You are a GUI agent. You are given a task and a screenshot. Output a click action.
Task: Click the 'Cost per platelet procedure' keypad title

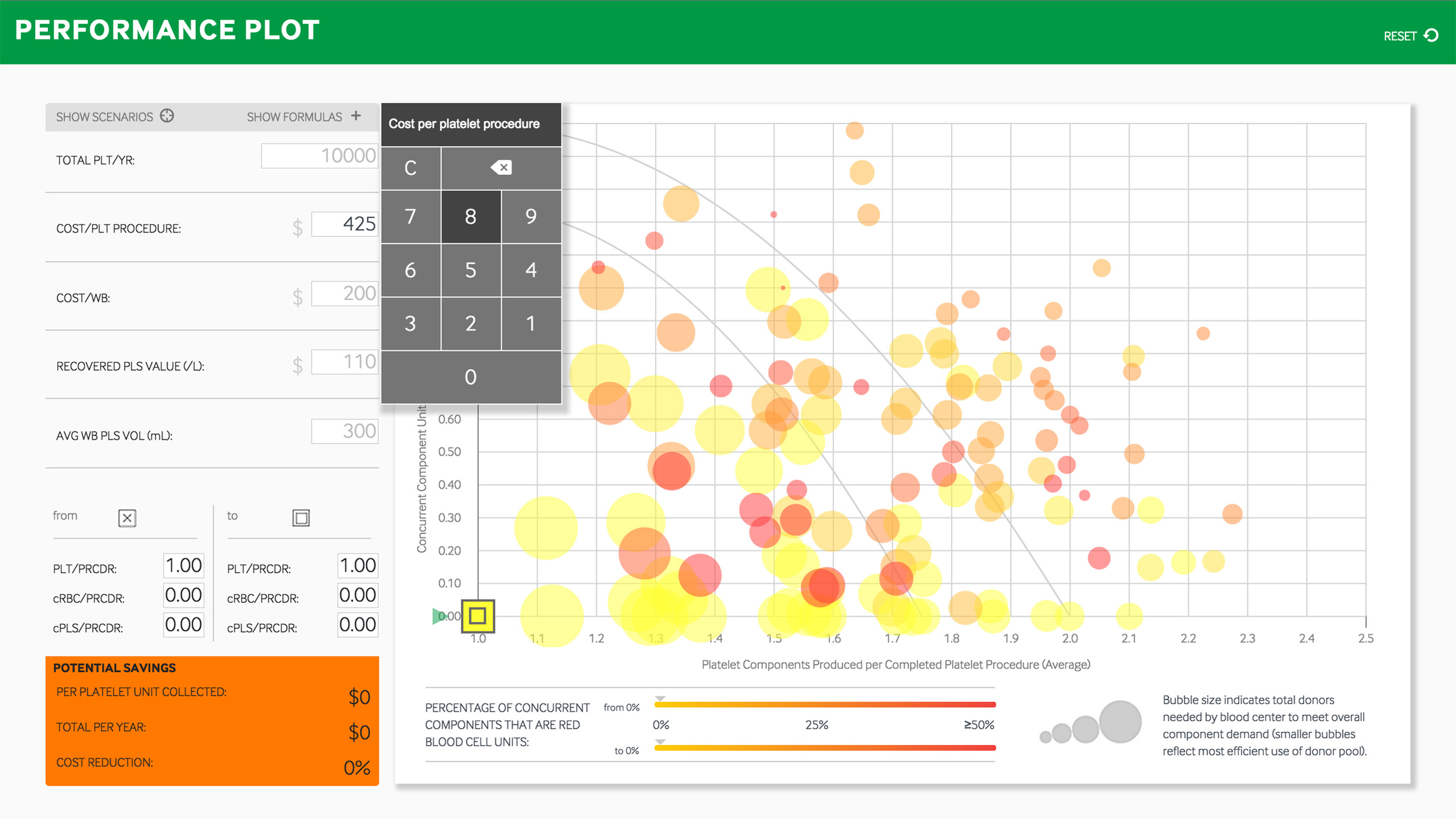(464, 124)
